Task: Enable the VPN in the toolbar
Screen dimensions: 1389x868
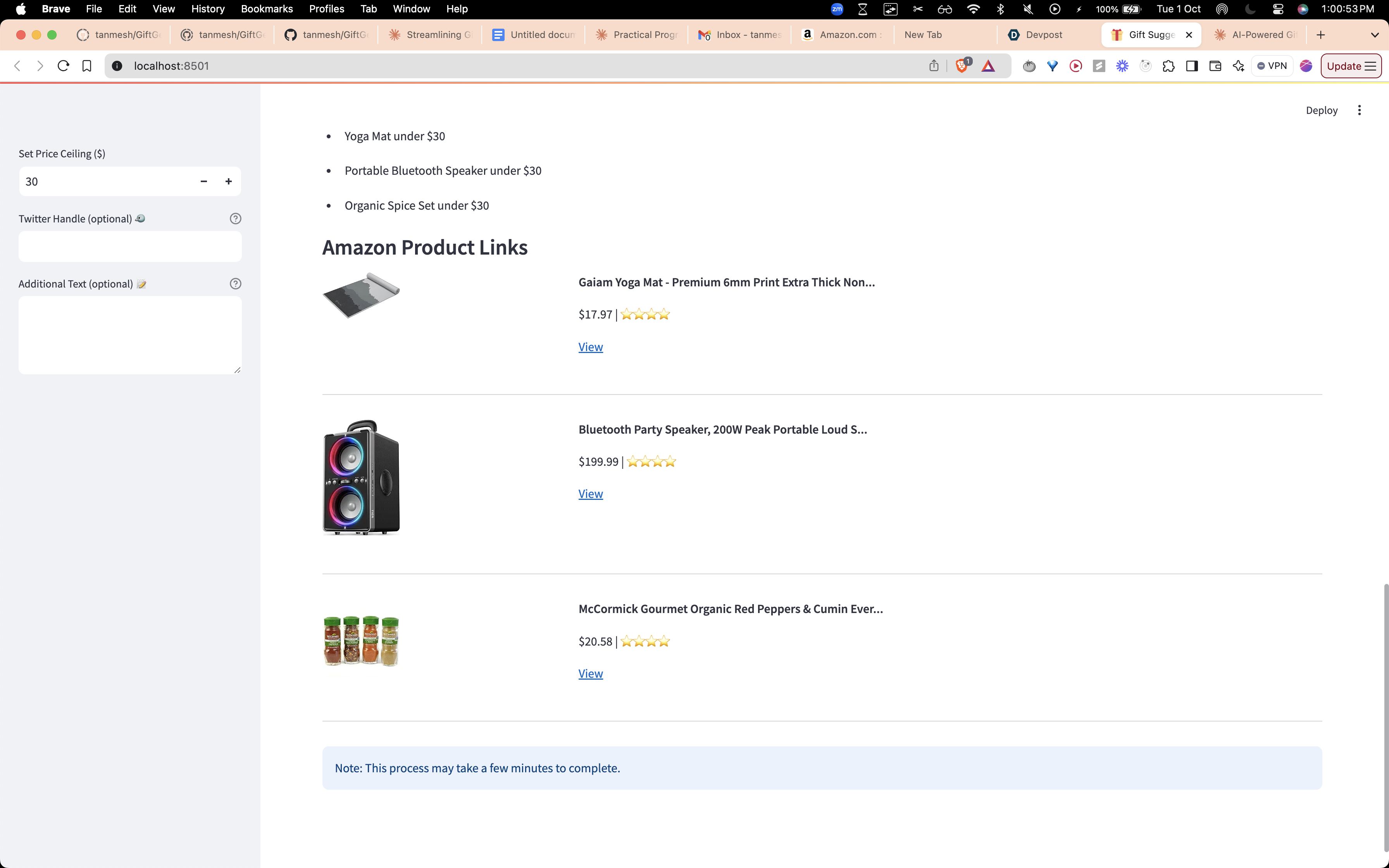Action: coord(1272,65)
